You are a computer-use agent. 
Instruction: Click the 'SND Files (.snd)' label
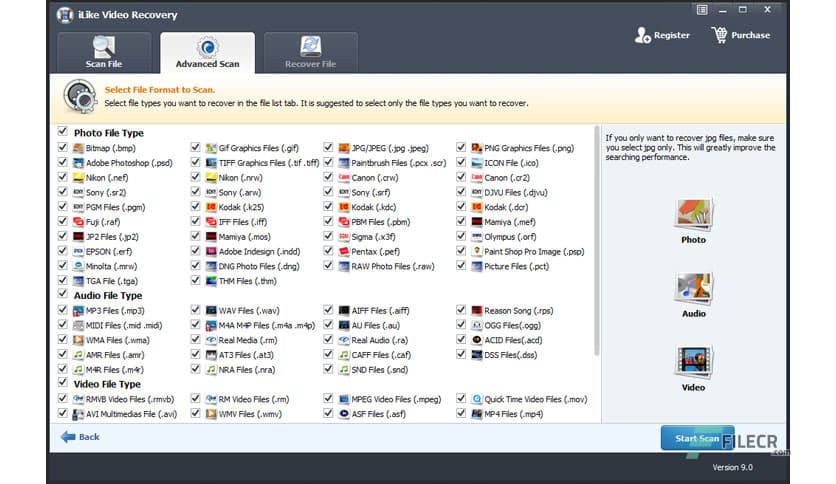coord(380,369)
